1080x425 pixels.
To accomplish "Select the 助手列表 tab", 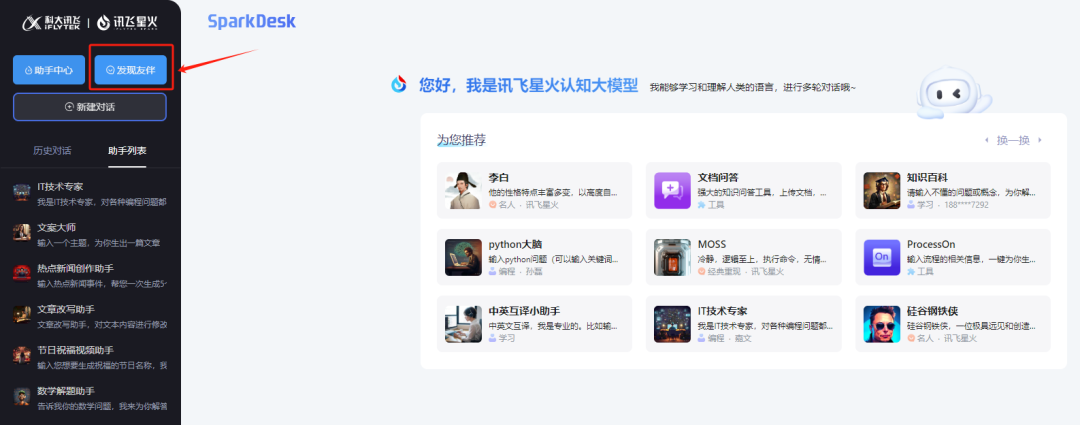I will click(x=127, y=150).
